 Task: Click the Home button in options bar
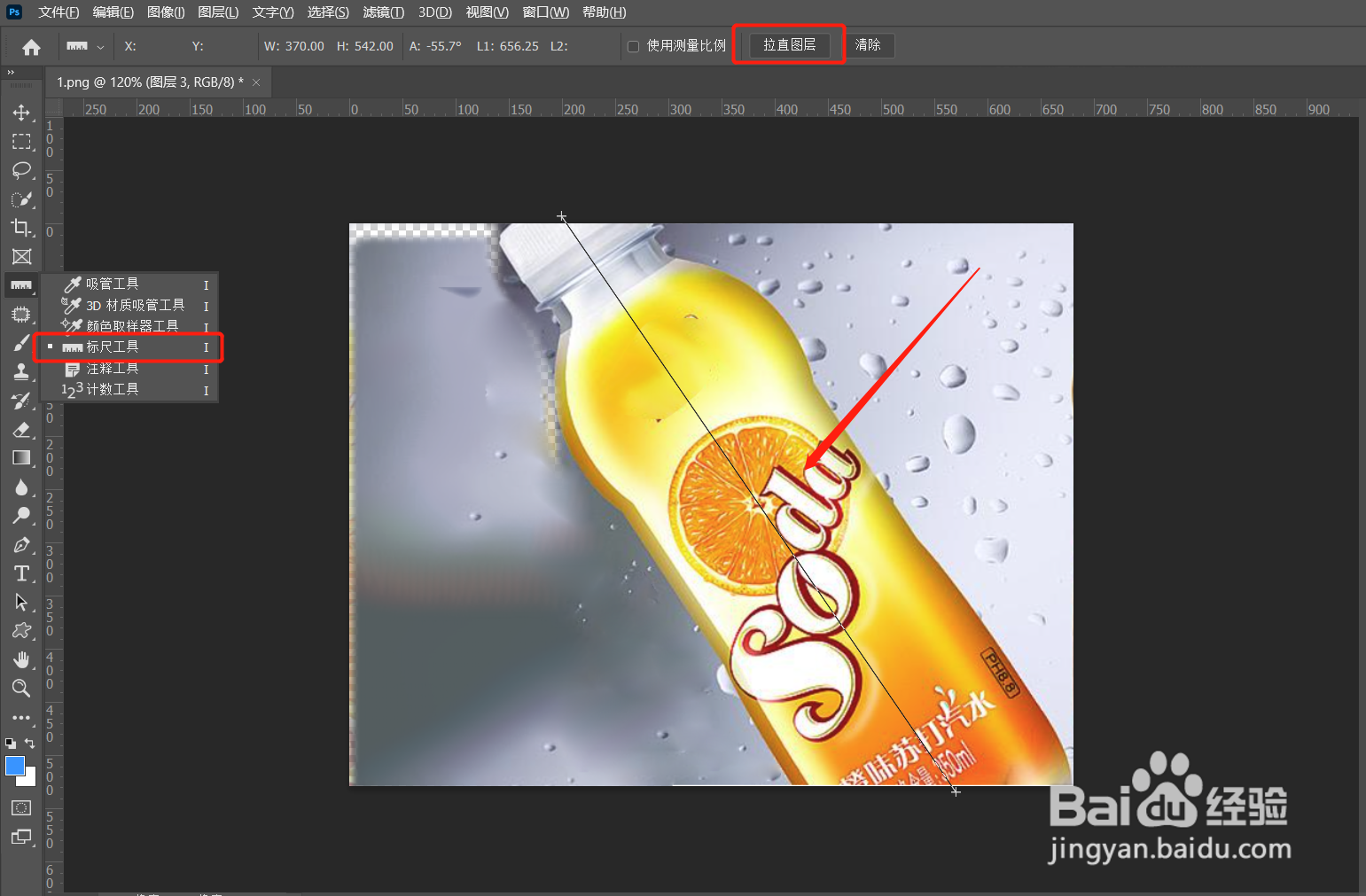(x=31, y=47)
